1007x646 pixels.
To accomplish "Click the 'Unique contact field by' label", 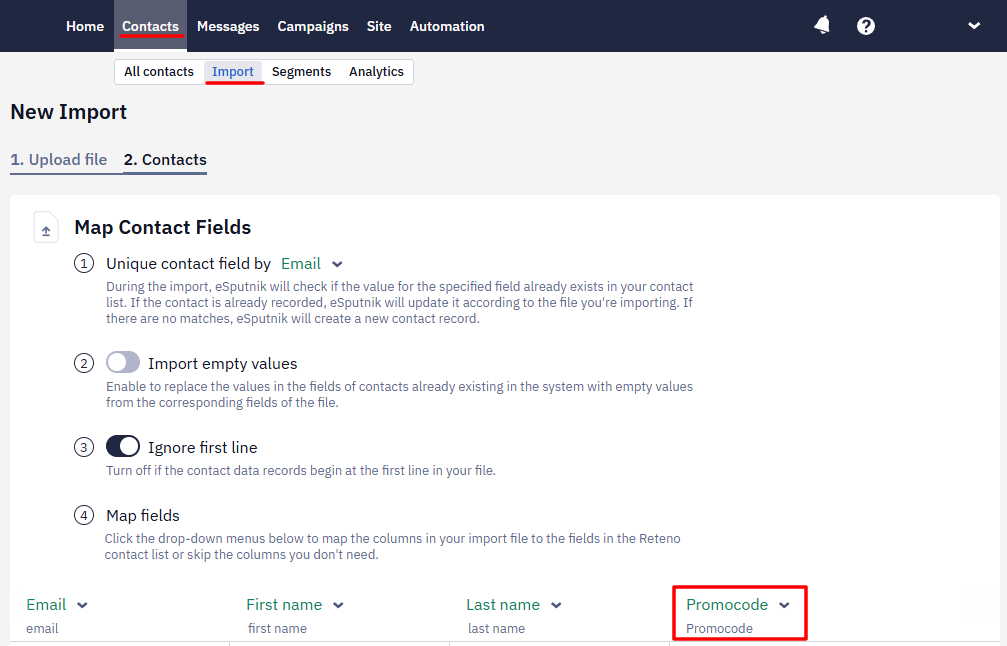I will [x=188, y=263].
